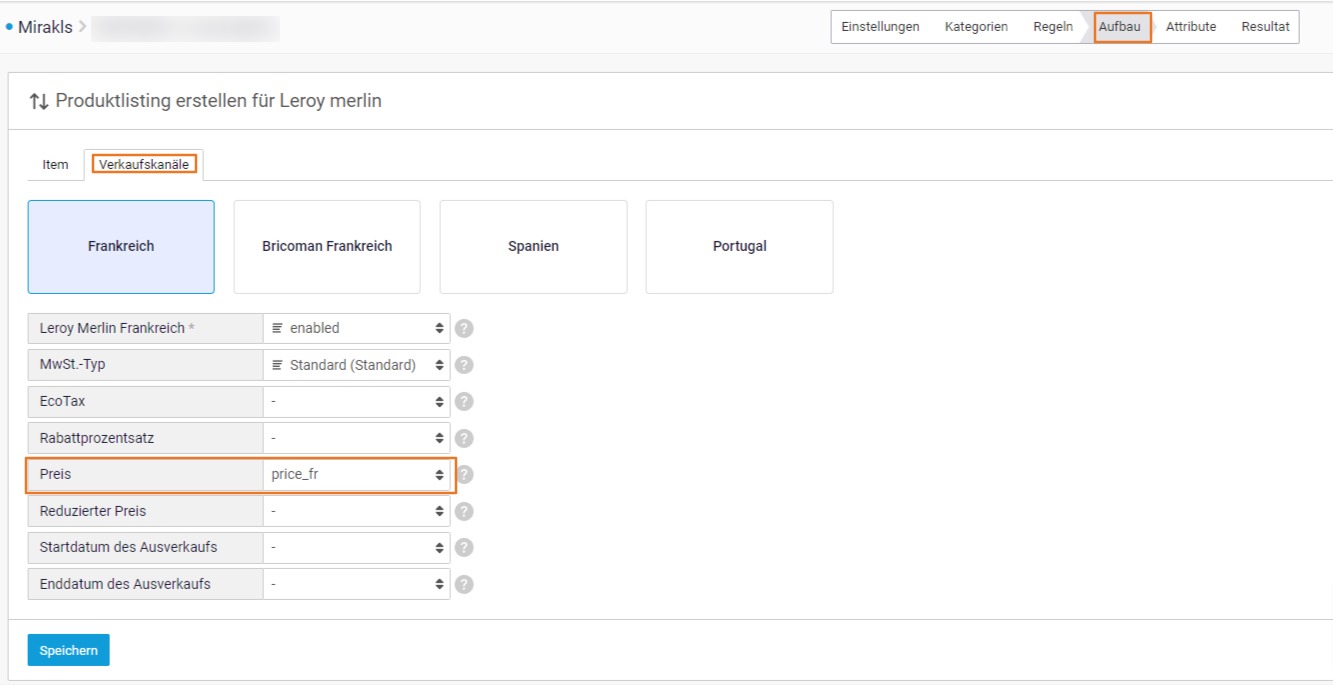Screen dimensions: 1333x685
Task: Open the Leroy Merlin Frankreich enabled dropdown
Action: [357, 328]
